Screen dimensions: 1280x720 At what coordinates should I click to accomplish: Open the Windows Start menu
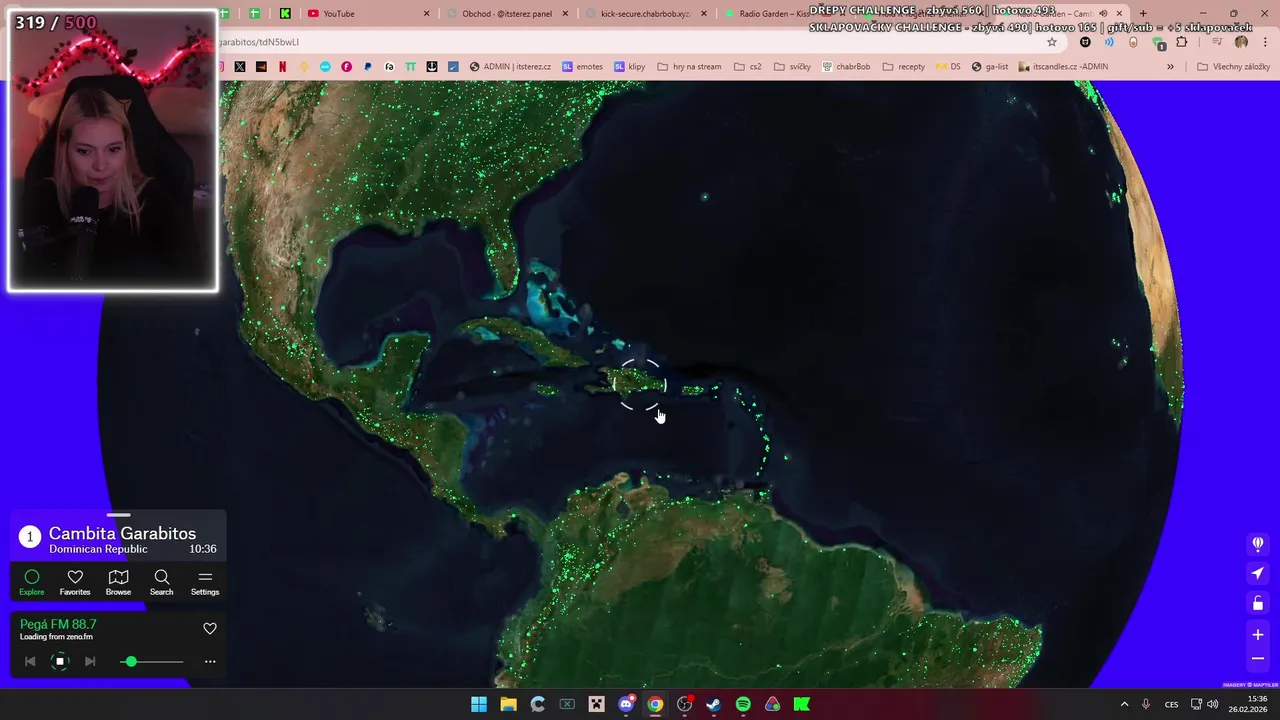click(x=479, y=704)
